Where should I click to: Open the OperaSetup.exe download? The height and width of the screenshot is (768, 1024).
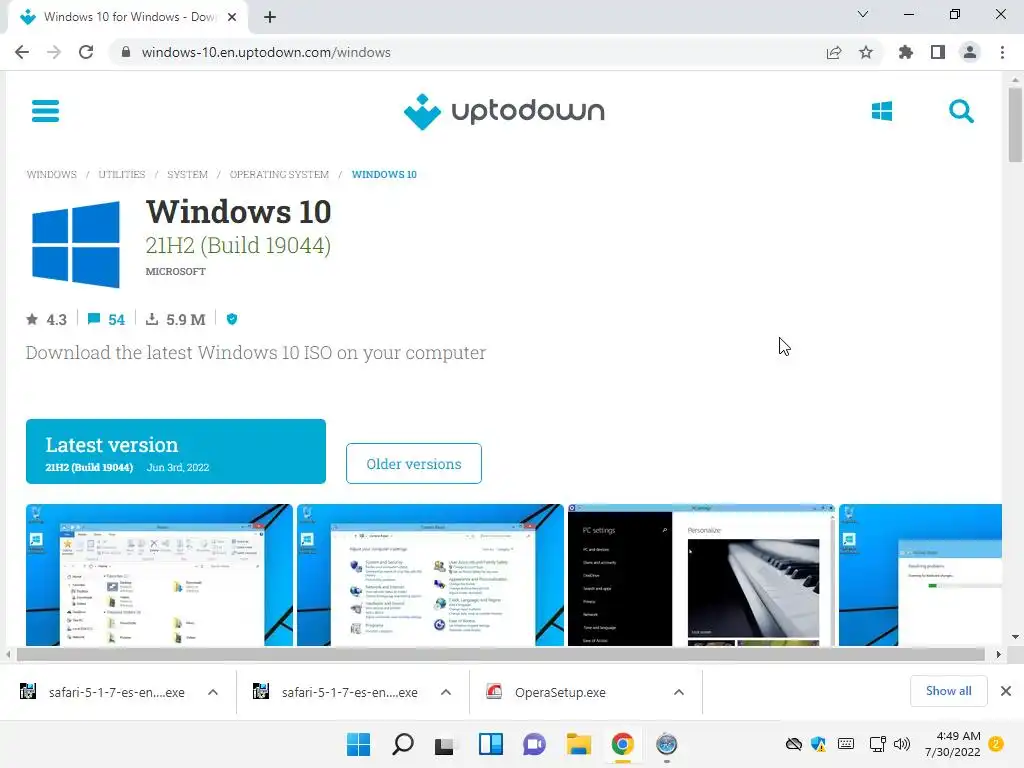pyautogui.click(x=547, y=692)
